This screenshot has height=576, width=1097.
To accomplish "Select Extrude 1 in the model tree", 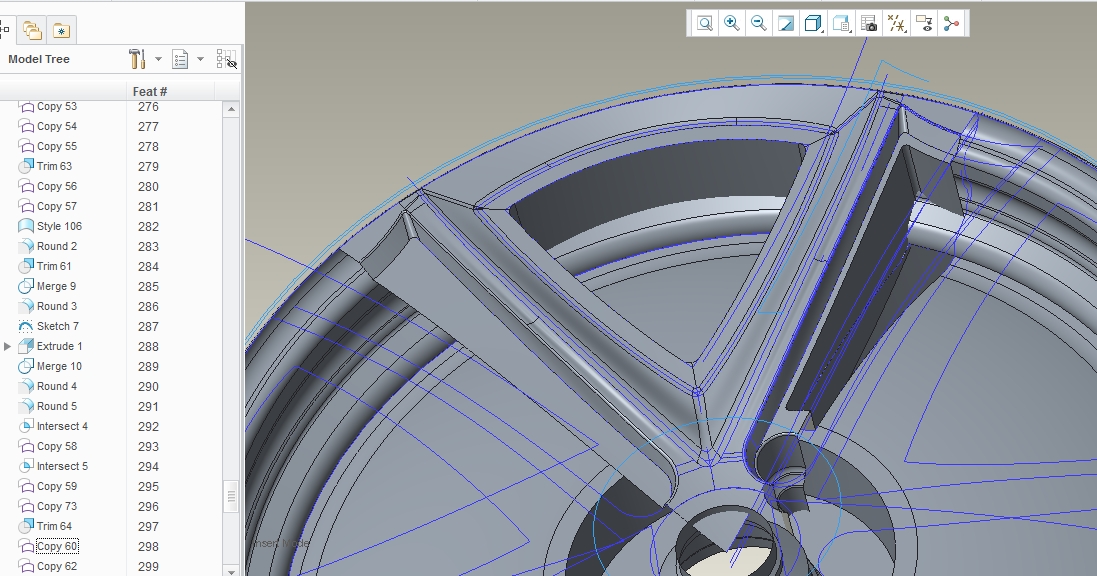I will [59, 346].
